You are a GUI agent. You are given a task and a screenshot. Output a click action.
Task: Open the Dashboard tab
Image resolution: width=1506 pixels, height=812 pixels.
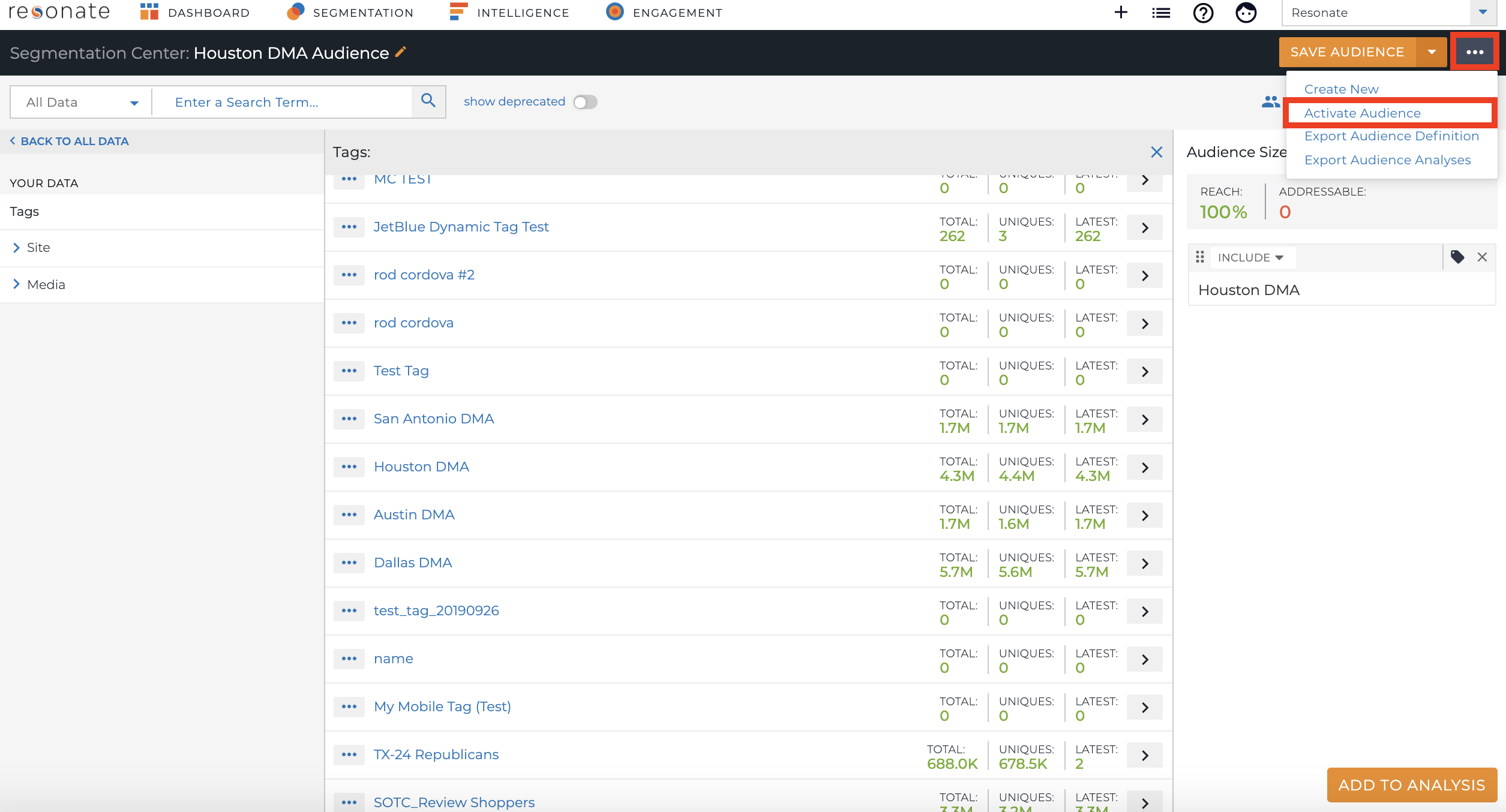[194, 13]
